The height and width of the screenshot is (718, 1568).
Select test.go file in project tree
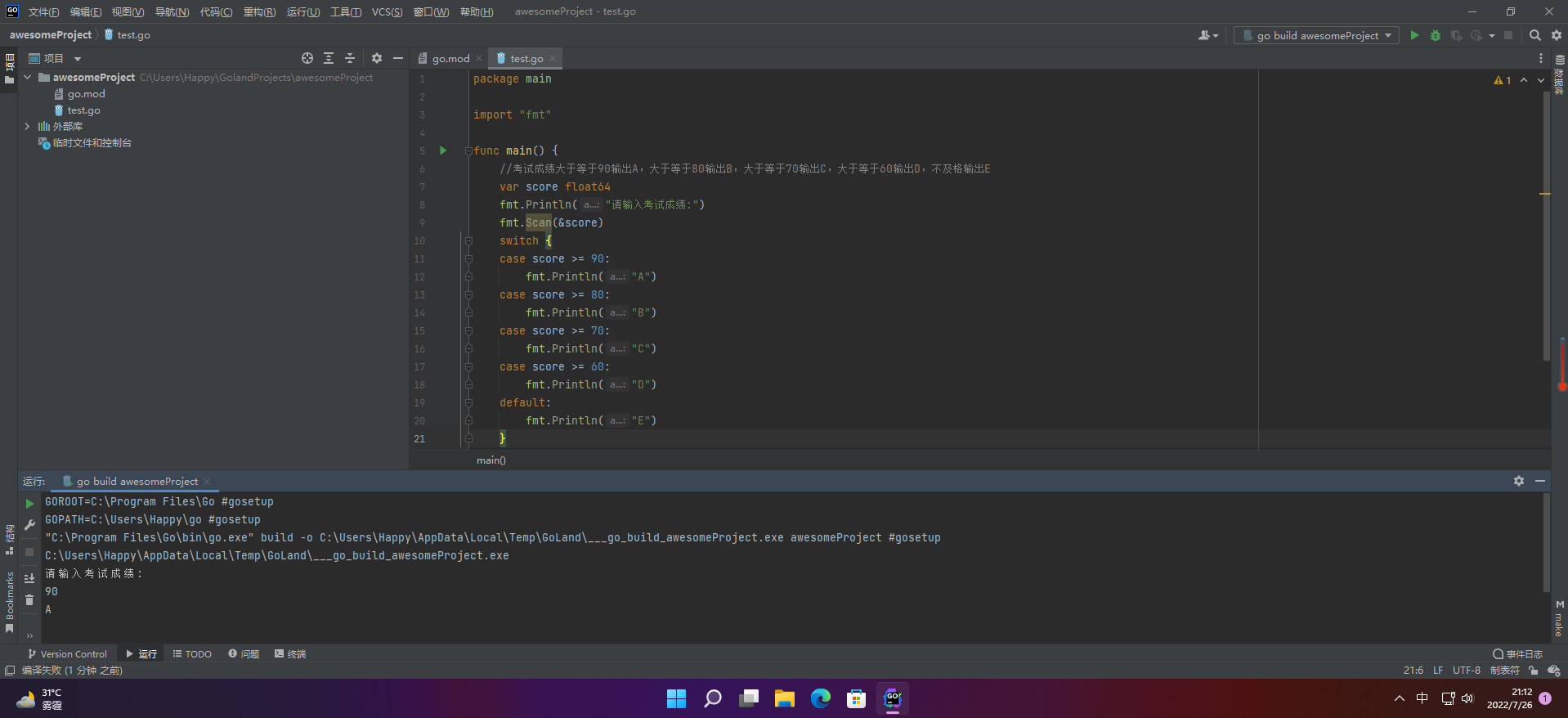[x=83, y=110]
